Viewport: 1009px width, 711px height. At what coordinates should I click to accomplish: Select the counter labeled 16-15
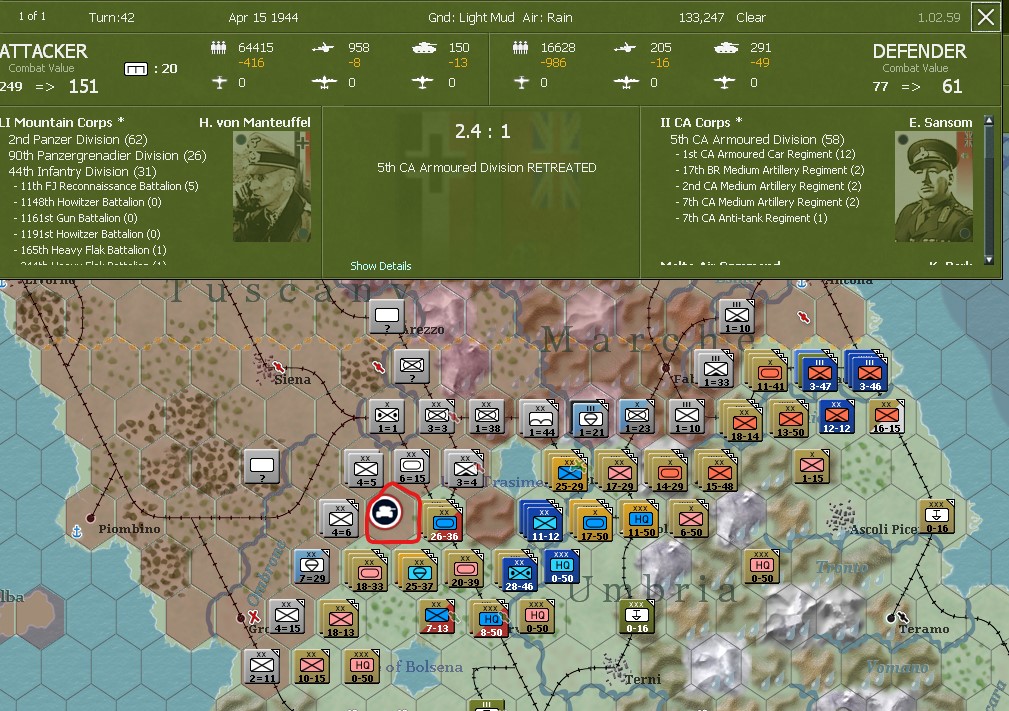tap(886, 416)
